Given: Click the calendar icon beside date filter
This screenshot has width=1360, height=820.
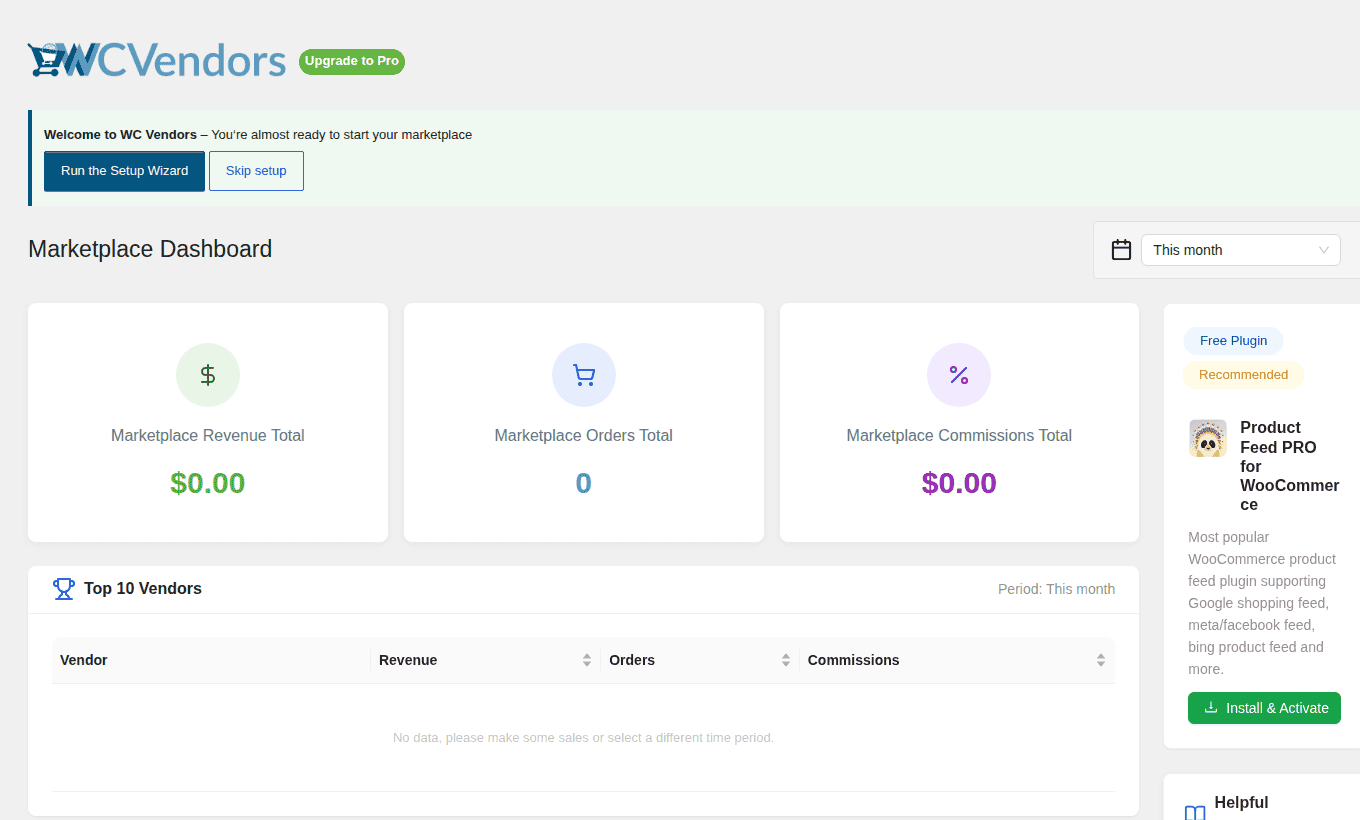Looking at the screenshot, I should pyautogui.click(x=1122, y=250).
